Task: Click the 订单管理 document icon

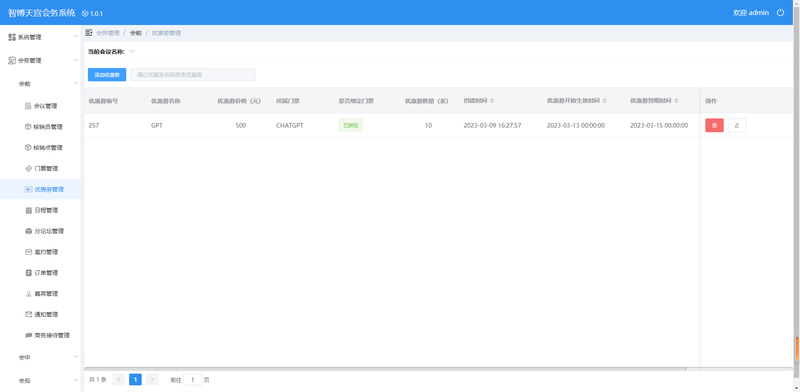Action: 28,273
